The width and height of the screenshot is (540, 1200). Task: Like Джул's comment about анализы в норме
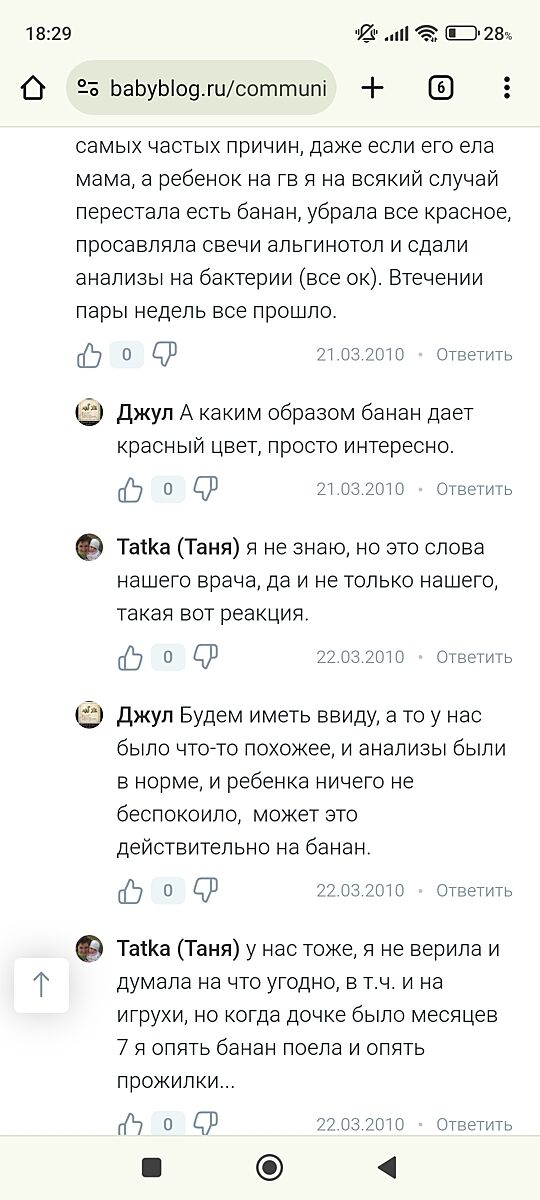point(130,890)
